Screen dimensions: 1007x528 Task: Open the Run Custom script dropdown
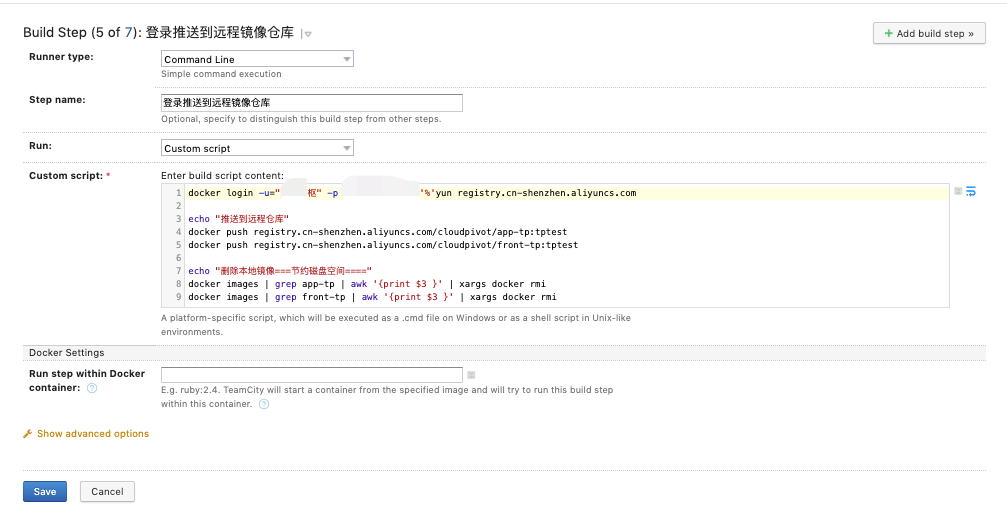pos(257,148)
